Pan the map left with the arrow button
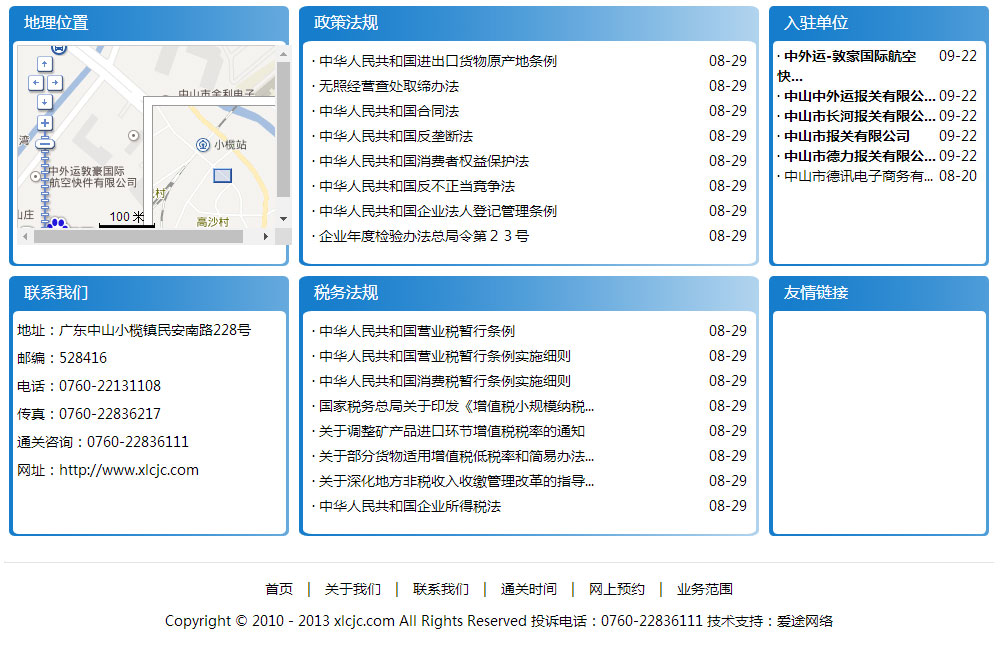The width and height of the screenshot is (1000, 648). point(34,83)
